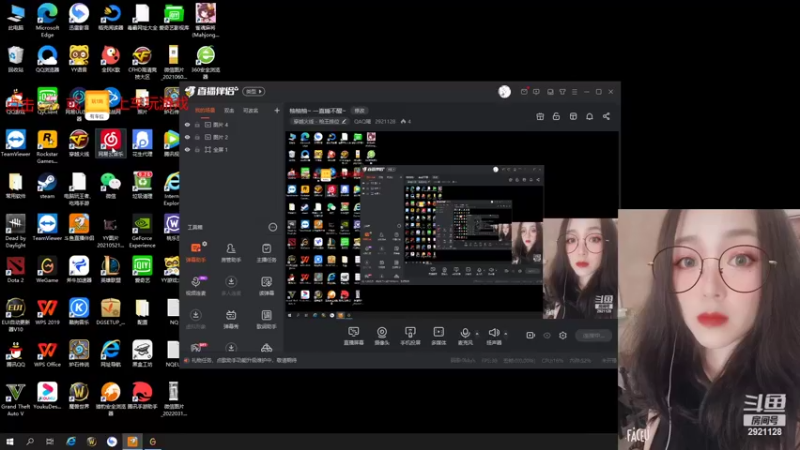Viewport: 800px width, 450px height.
Task: Open the Dota 2 desktop shortcut
Action: point(15,270)
